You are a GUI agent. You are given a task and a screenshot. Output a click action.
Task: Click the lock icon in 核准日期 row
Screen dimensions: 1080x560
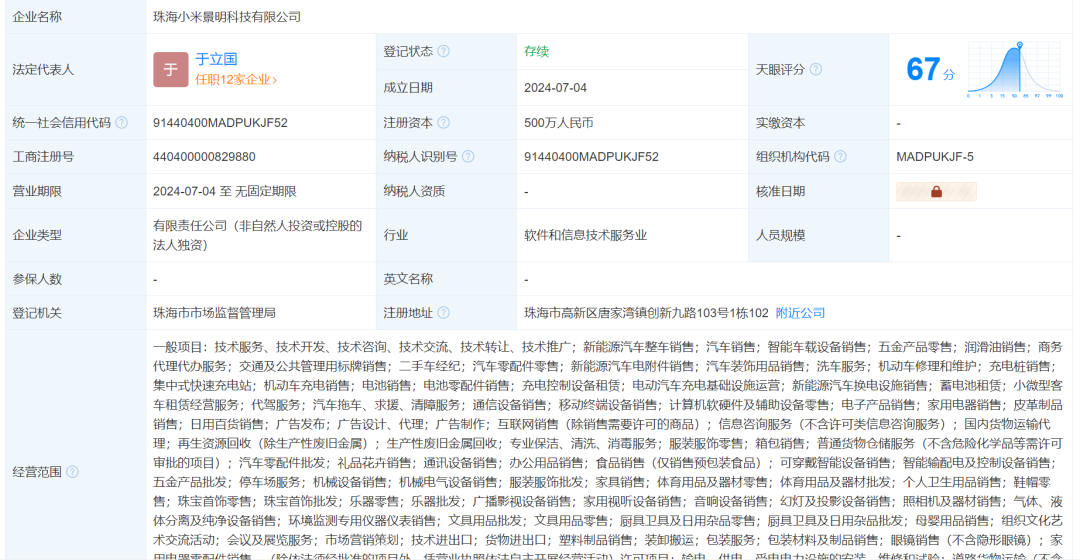(x=936, y=191)
